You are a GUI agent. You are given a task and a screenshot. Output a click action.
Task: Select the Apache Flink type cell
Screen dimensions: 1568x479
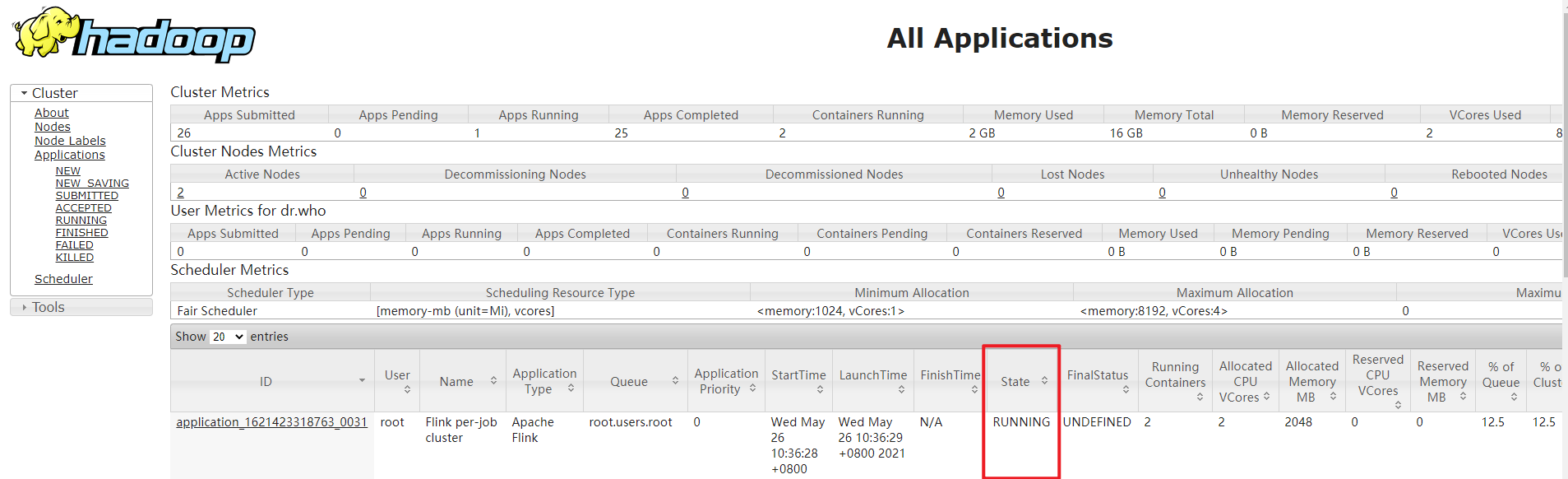533,430
